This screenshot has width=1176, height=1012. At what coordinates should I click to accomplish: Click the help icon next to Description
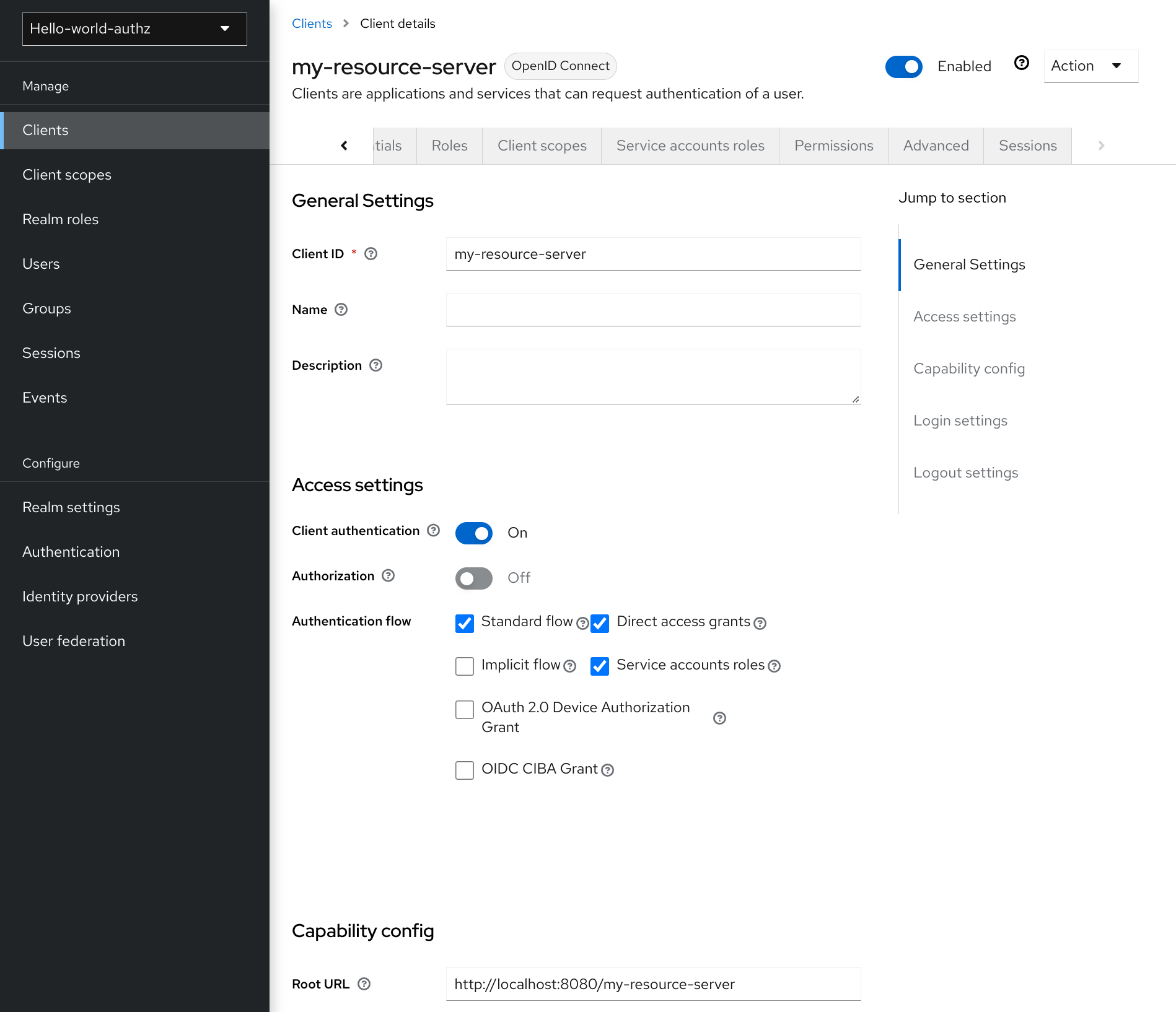pos(375,365)
